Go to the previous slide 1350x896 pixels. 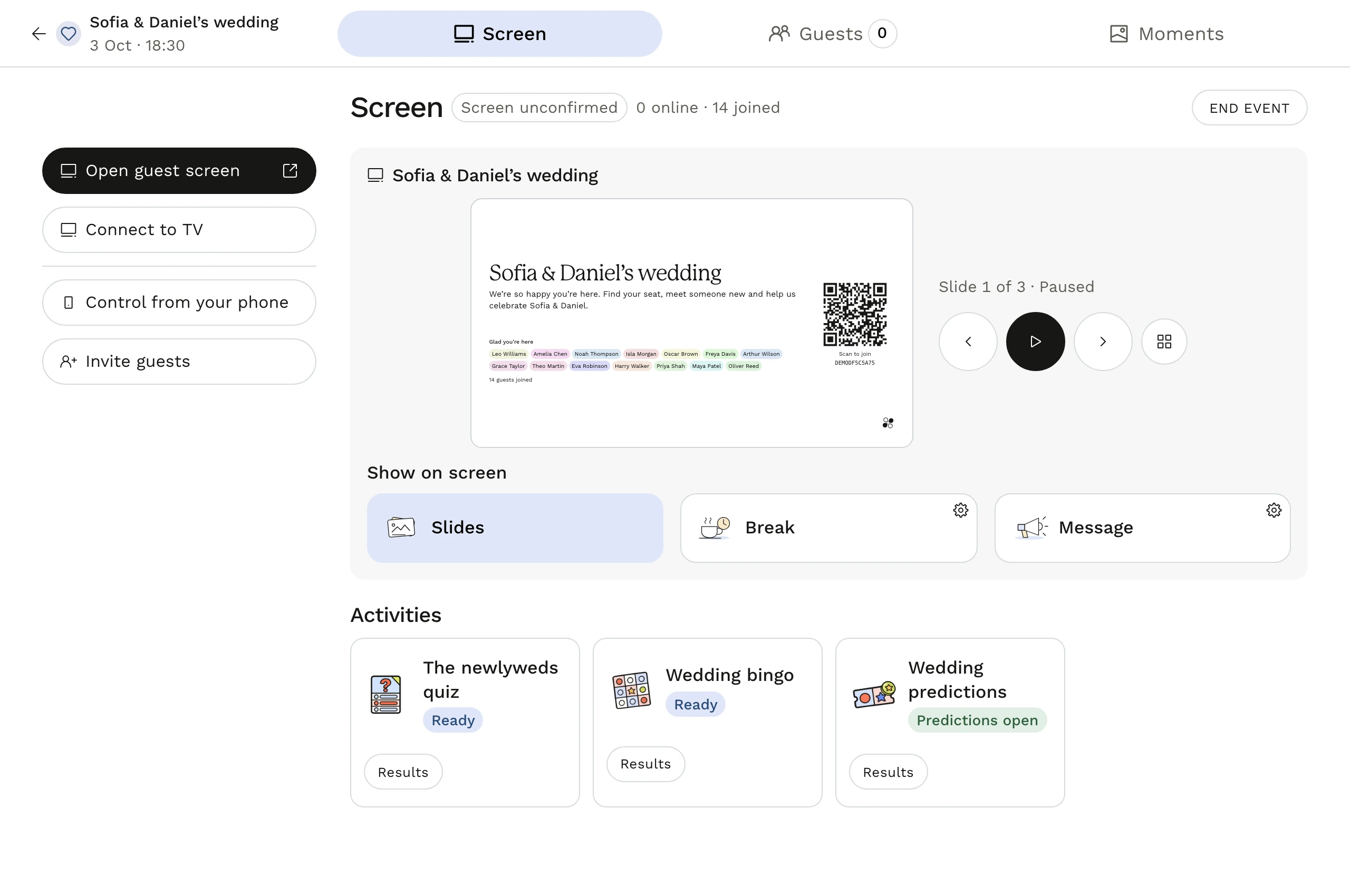coord(968,342)
